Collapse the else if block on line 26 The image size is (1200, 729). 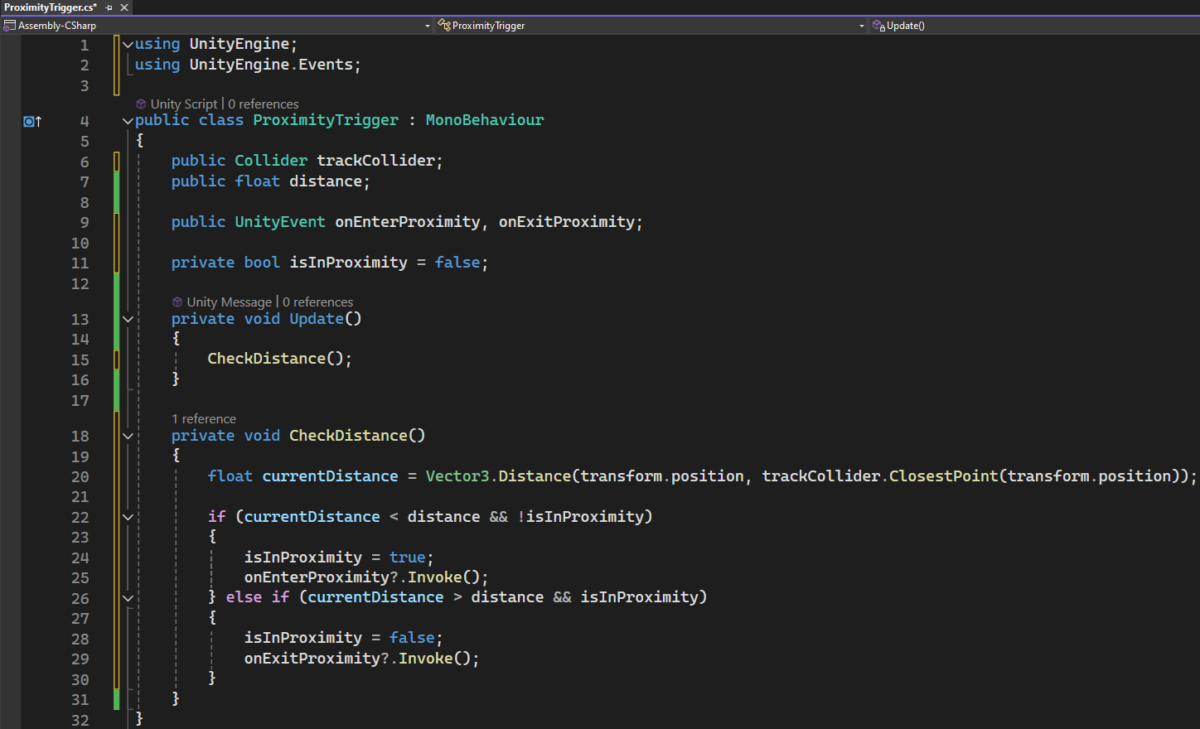pos(127,597)
